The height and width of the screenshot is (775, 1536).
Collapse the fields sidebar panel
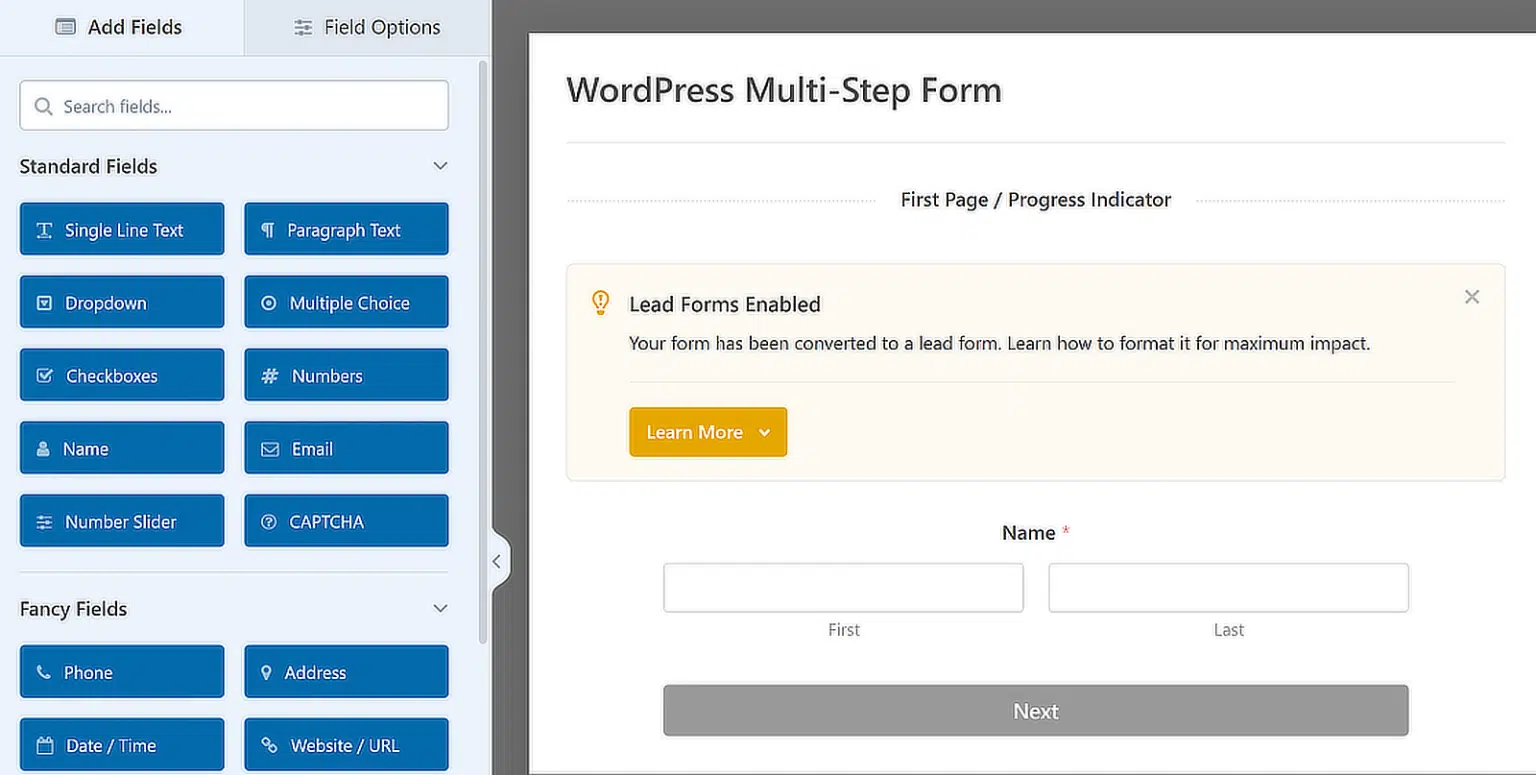point(496,561)
